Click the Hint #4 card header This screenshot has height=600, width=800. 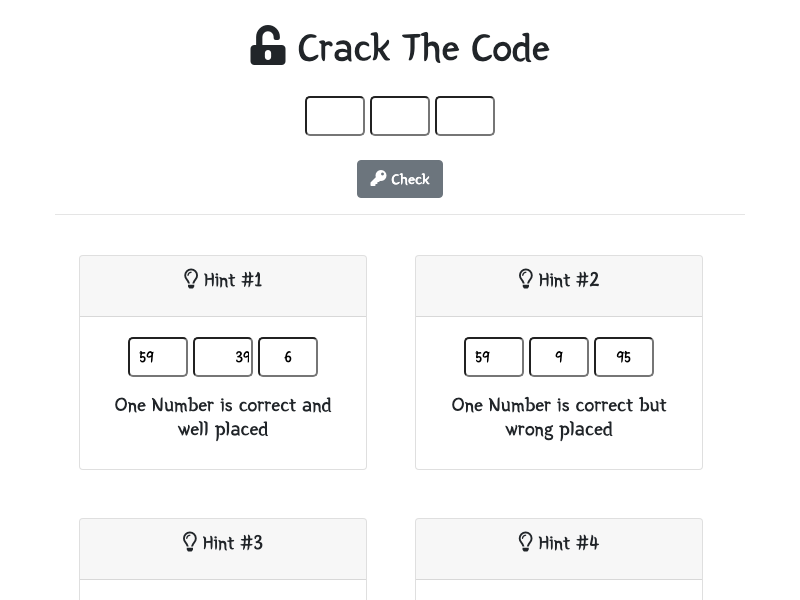click(559, 548)
